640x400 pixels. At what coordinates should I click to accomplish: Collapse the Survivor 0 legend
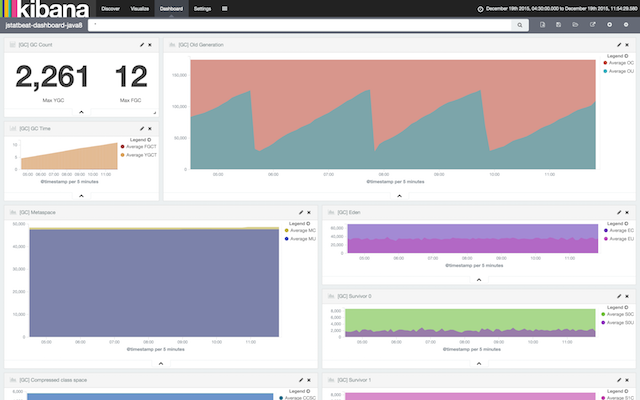[x=618, y=307]
